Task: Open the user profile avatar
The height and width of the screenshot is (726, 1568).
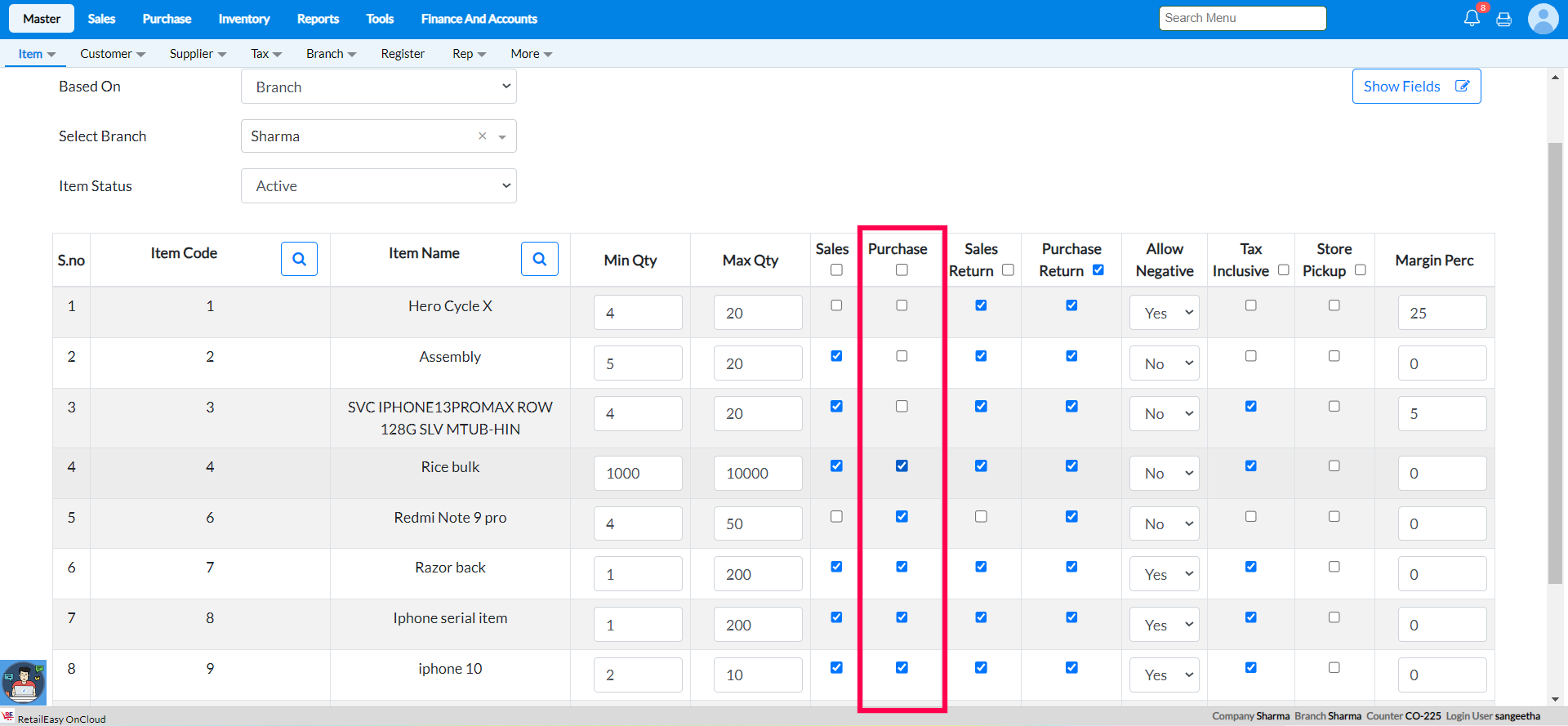Action: click(1543, 19)
